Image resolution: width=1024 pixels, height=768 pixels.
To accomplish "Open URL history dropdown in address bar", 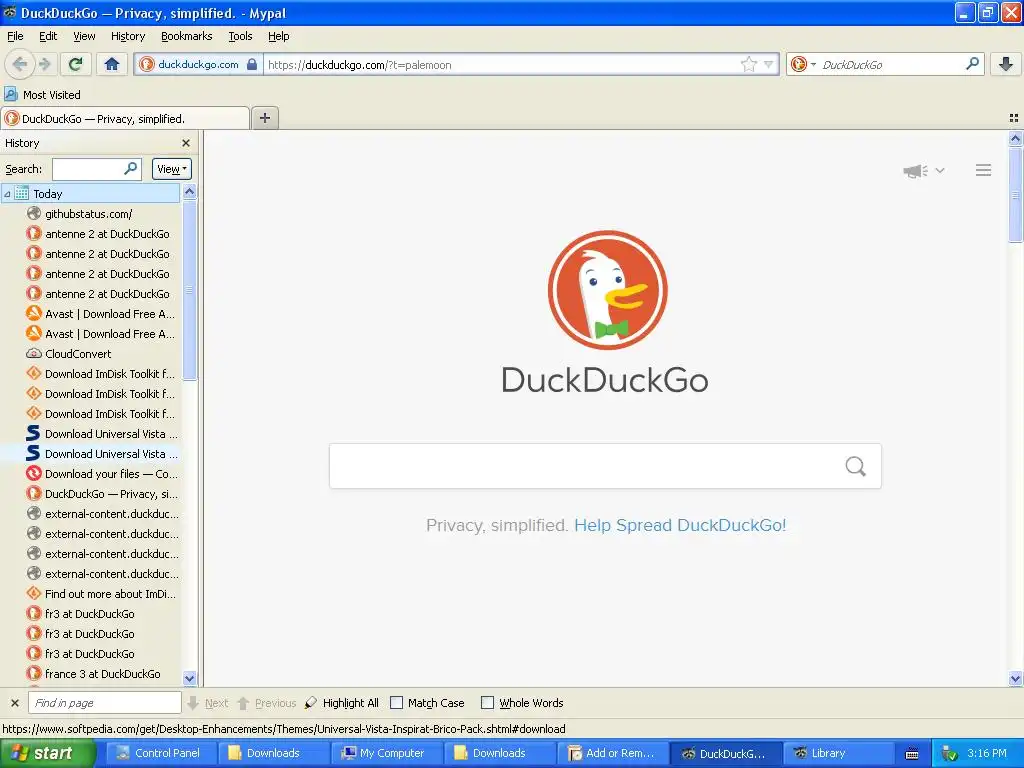I will click(x=769, y=64).
